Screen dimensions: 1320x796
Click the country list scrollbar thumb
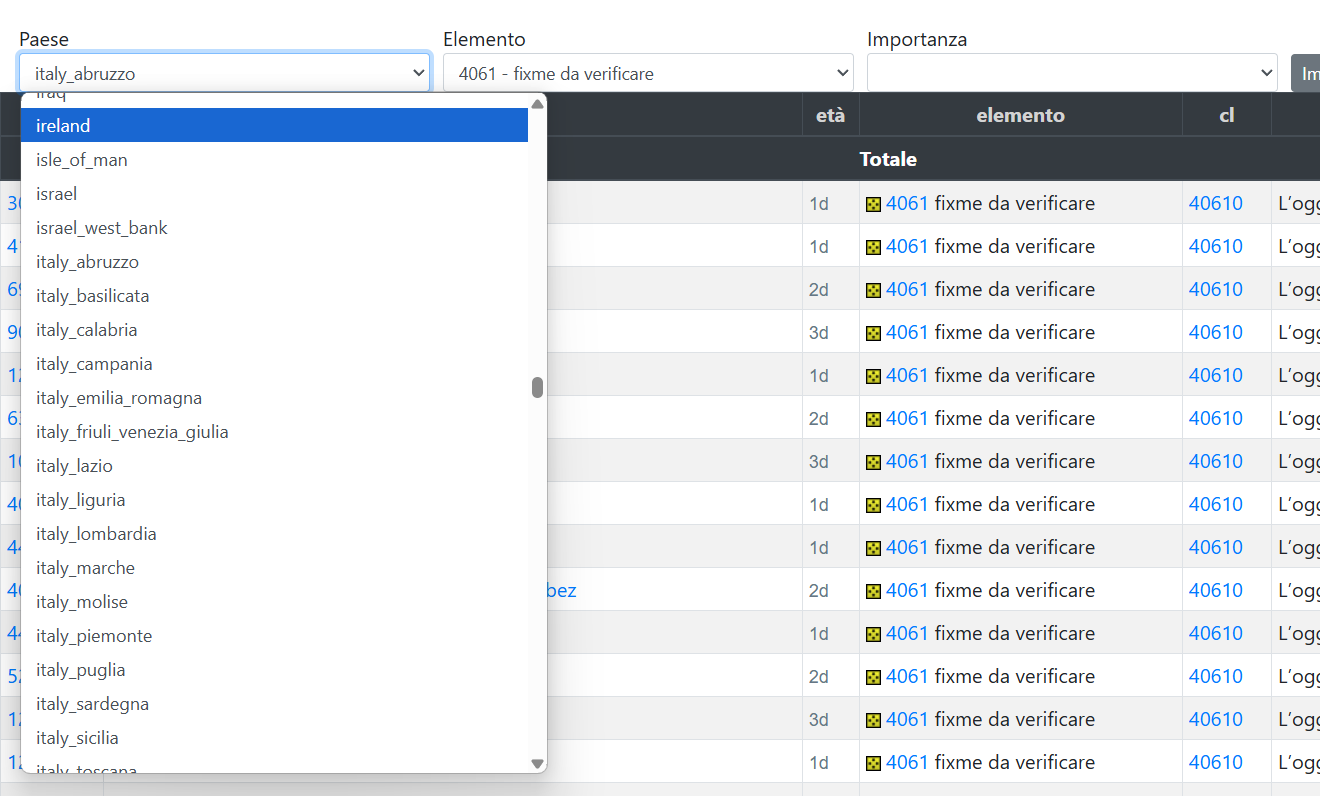[537, 387]
